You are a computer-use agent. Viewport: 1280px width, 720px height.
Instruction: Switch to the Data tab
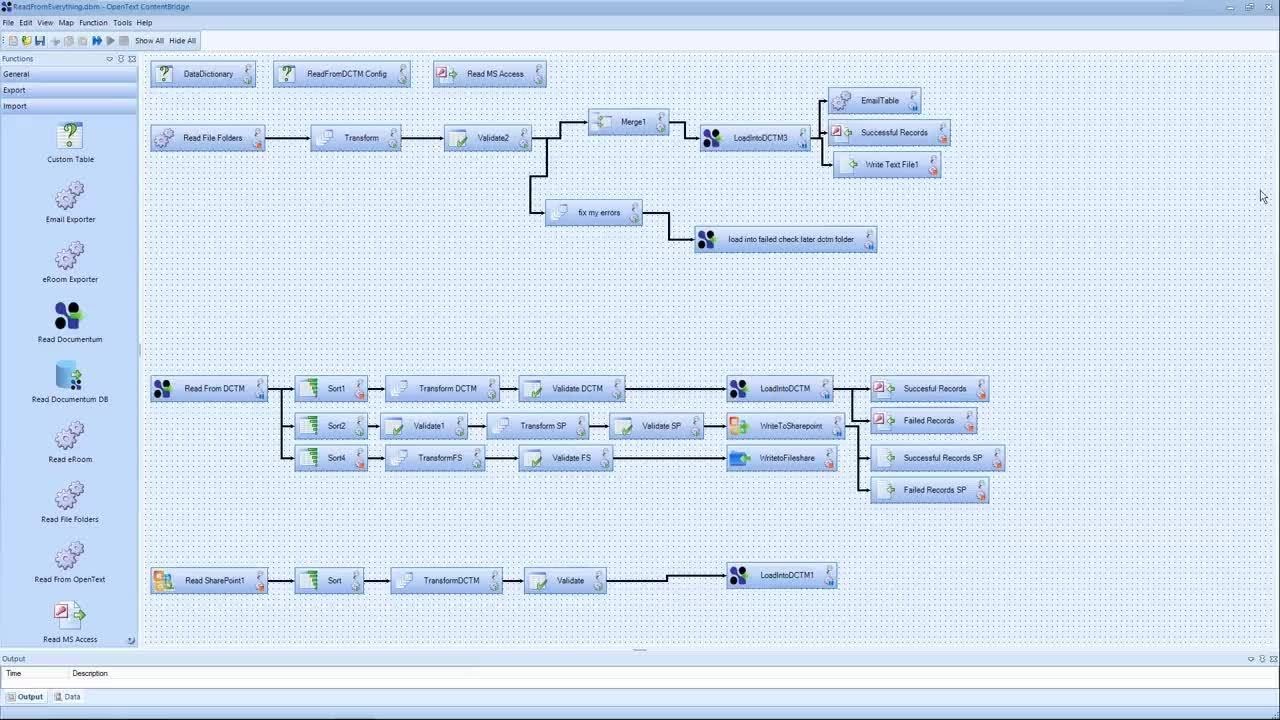point(68,697)
